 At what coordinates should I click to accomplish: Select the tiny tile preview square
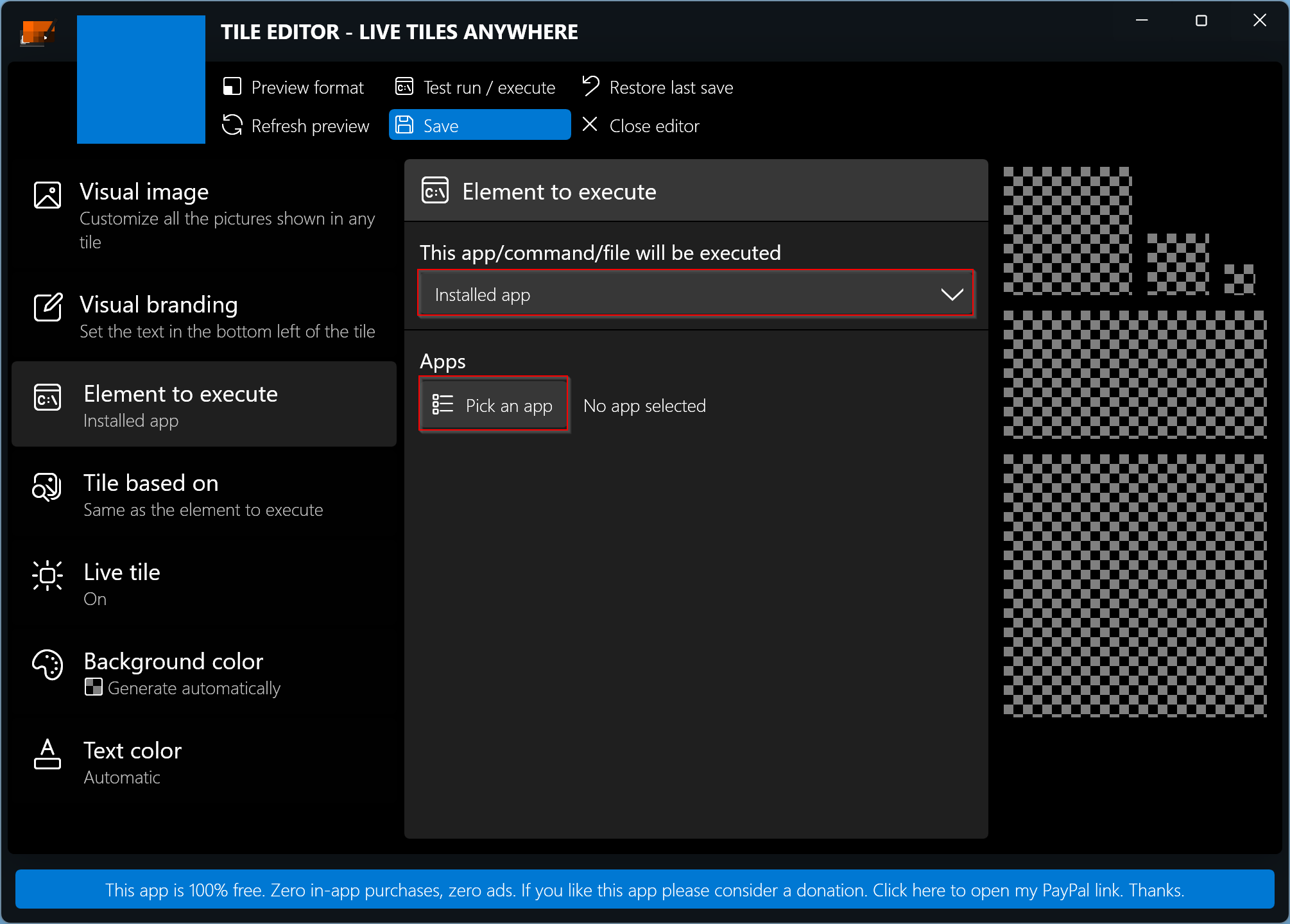click(1239, 280)
